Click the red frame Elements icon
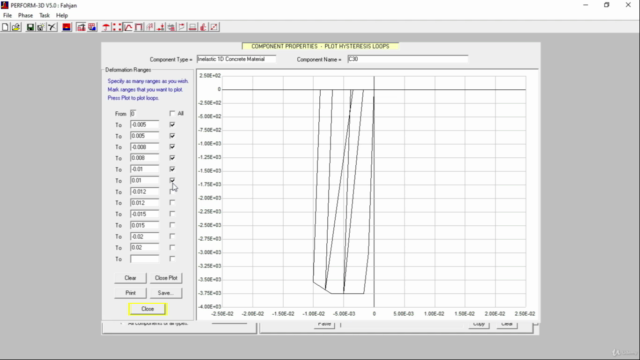 (x=139, y=27)
